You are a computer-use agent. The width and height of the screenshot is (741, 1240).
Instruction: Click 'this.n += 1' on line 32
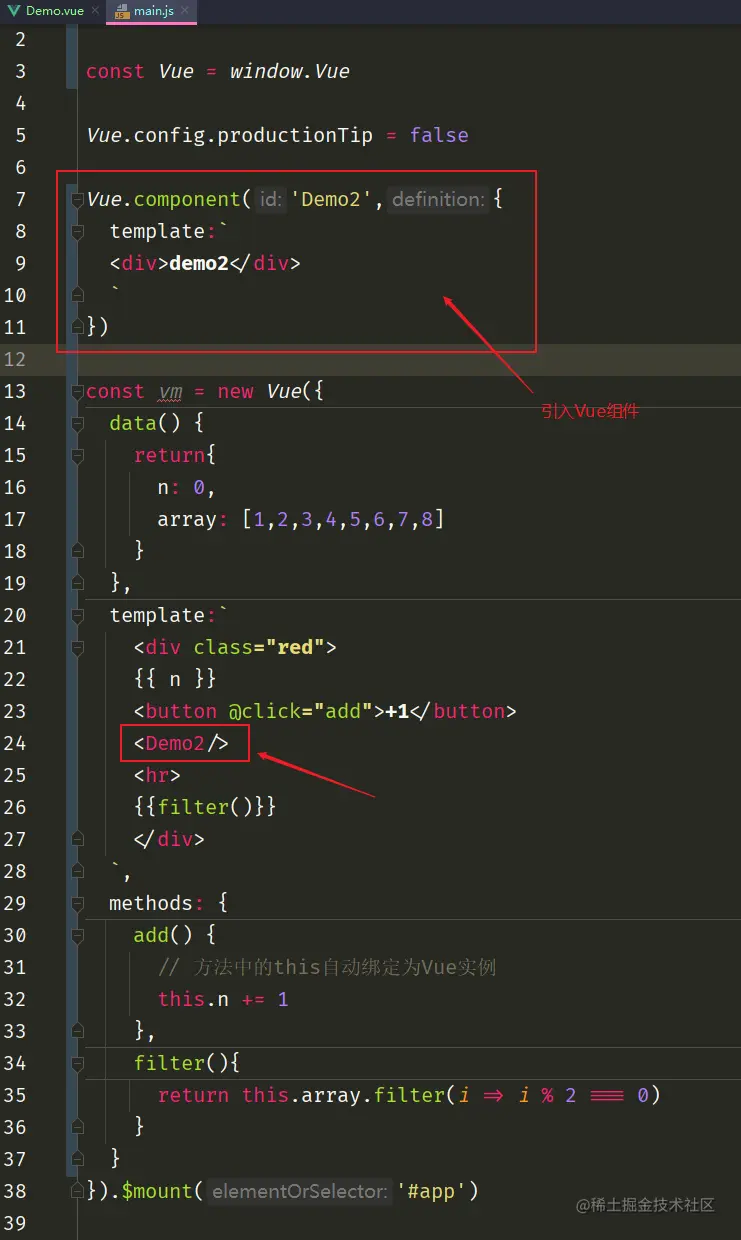[223, 999]
